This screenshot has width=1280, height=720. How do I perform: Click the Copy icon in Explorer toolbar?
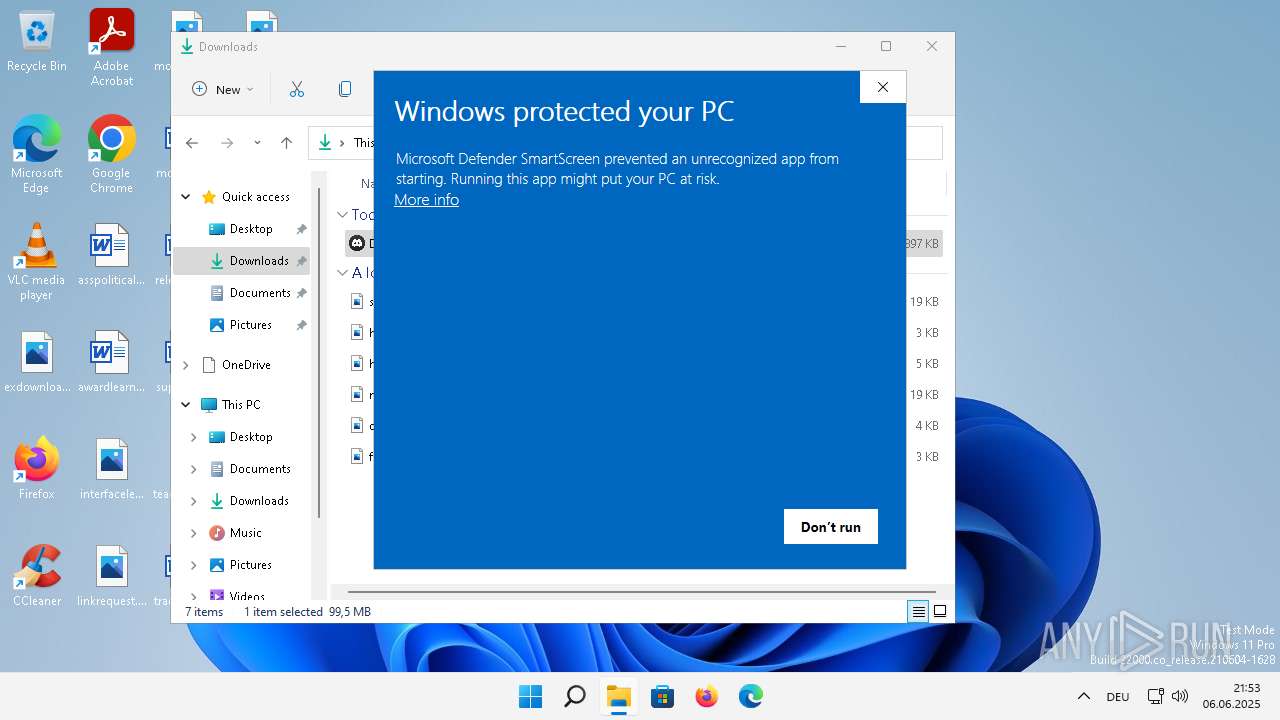pos(345,89)
